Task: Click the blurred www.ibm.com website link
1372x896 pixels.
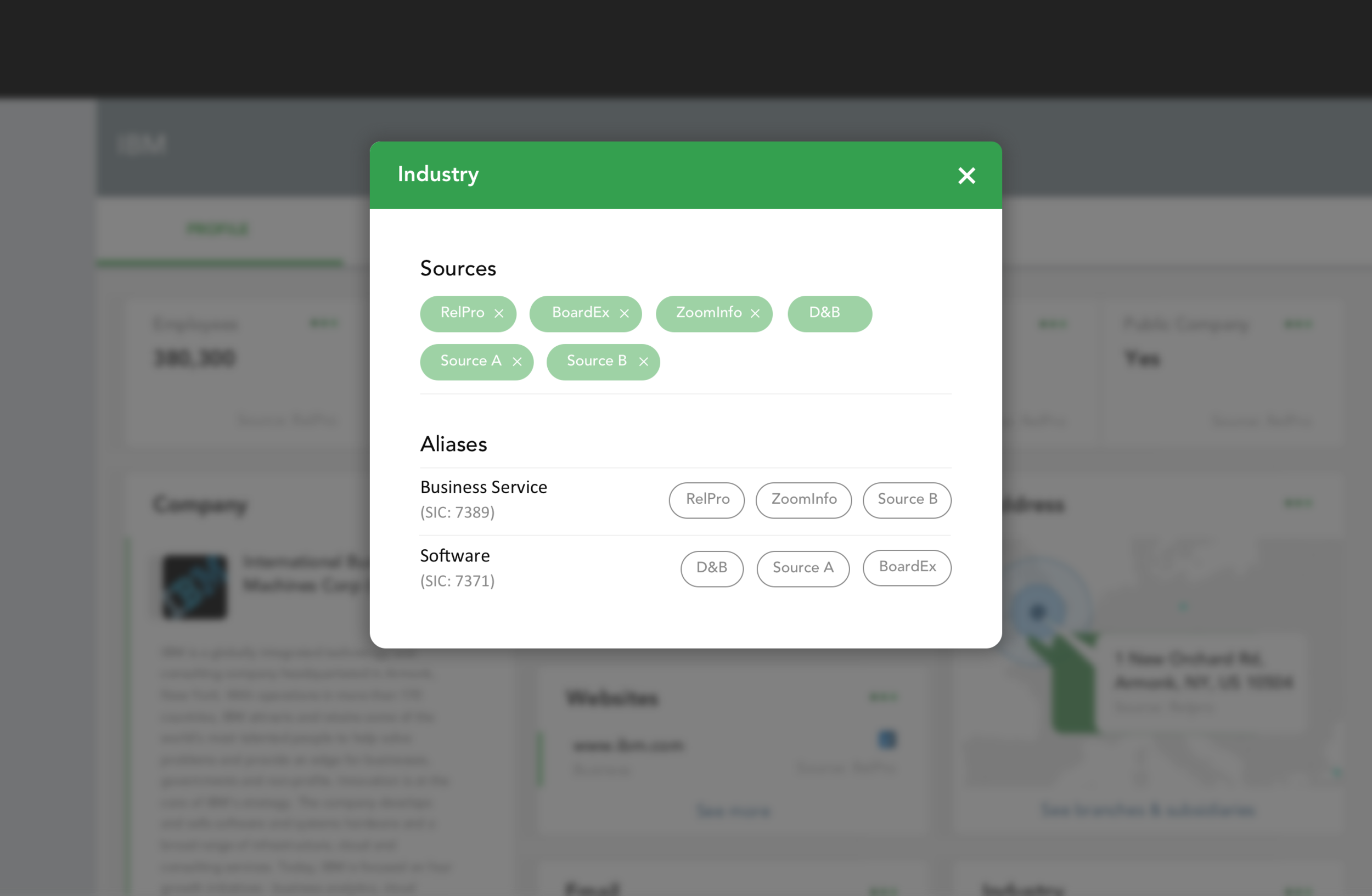Action: point(629,745)
